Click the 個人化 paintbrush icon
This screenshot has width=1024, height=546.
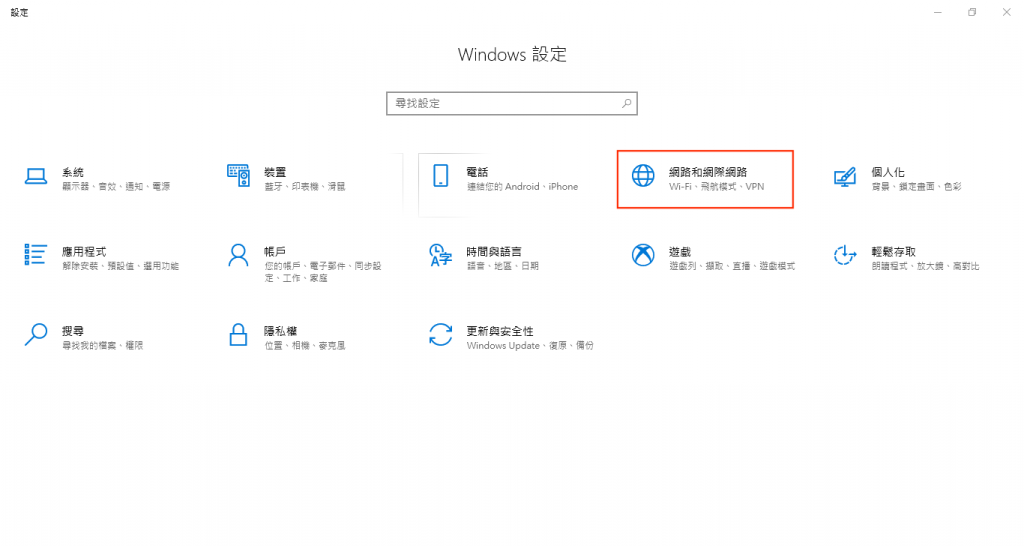pyautogui.click(x=845, y=177)
